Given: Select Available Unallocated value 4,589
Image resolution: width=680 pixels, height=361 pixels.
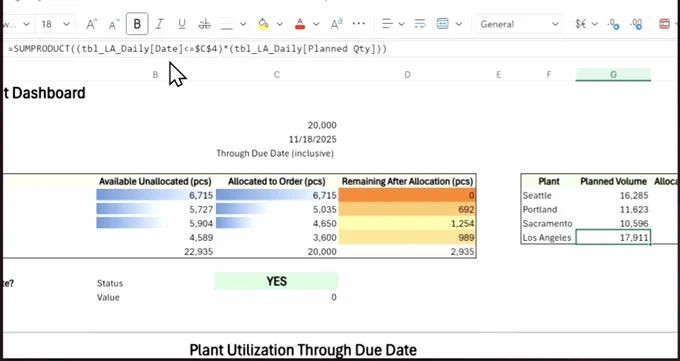Looking at the screenshot, I should tap(155, 238).
